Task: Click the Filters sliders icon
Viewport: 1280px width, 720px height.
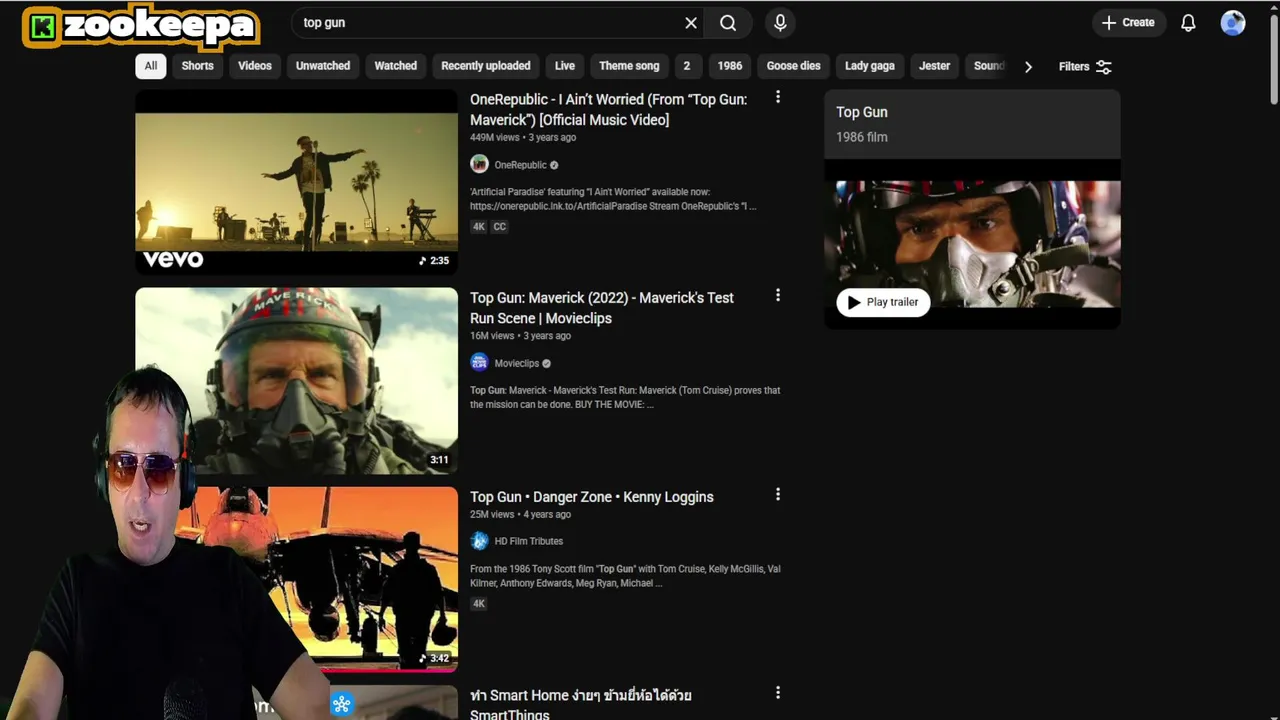Action: tap(1104, 67)
